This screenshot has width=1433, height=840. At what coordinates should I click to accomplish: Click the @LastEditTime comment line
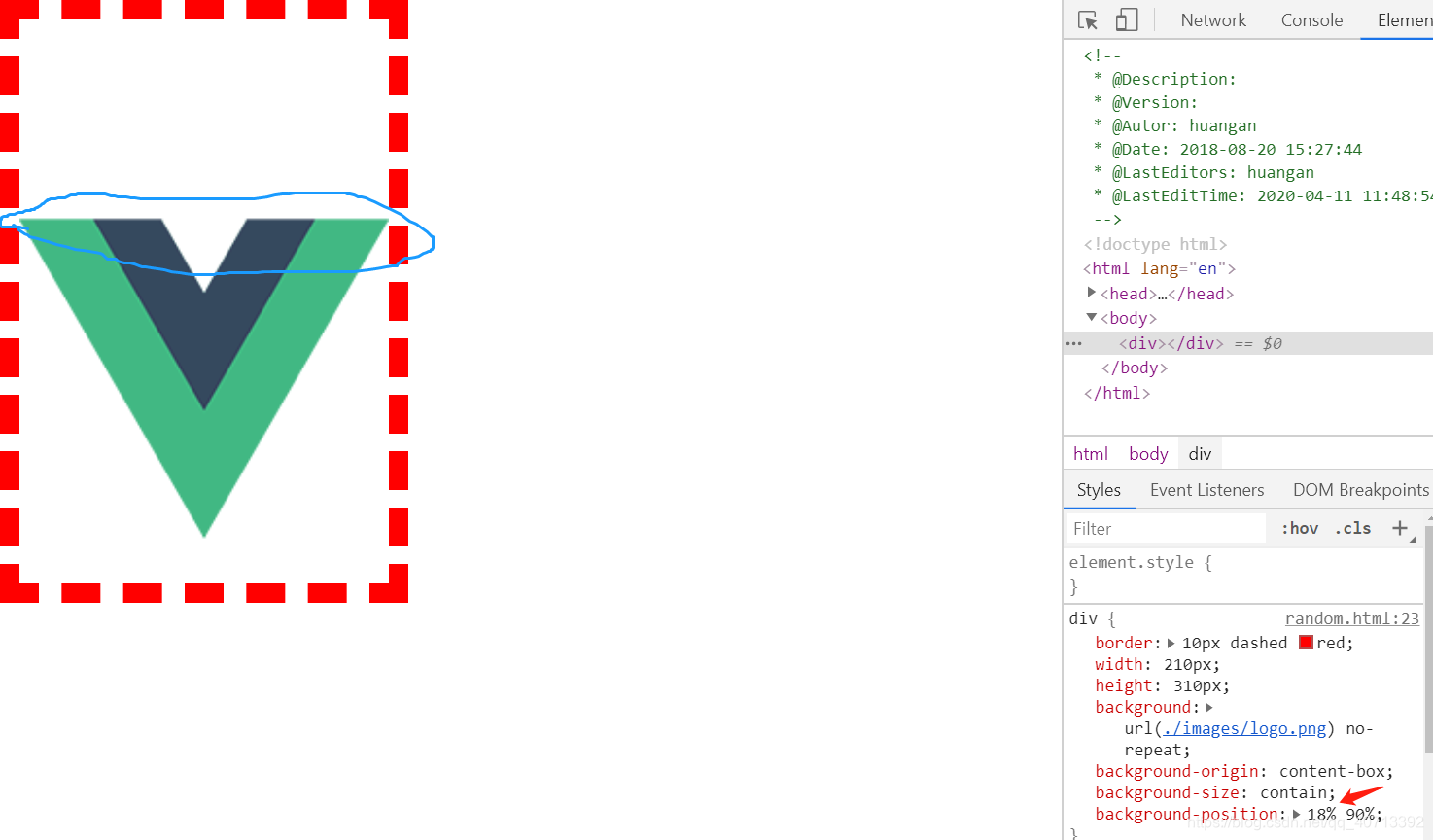click(1262, 195)
